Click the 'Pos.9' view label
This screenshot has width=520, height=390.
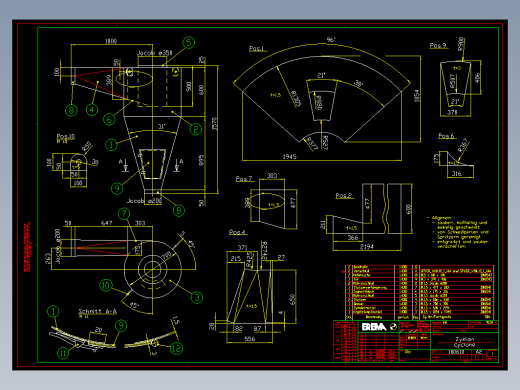point(438,45)
